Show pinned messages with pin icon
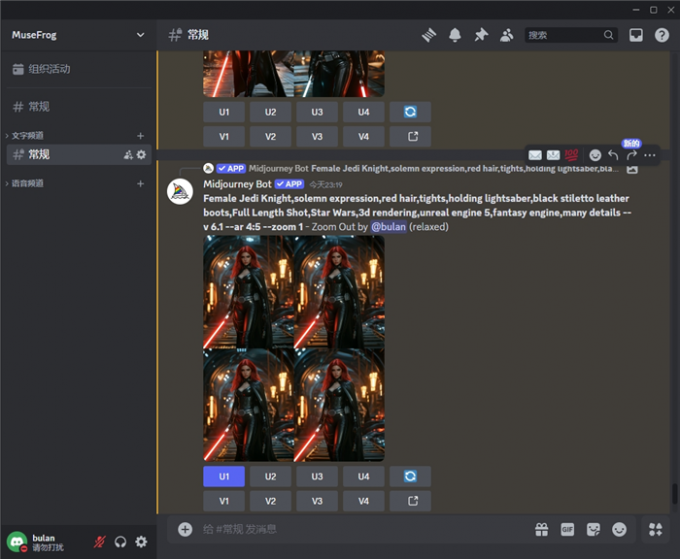680x559 pixels. (x=481, y=35)
